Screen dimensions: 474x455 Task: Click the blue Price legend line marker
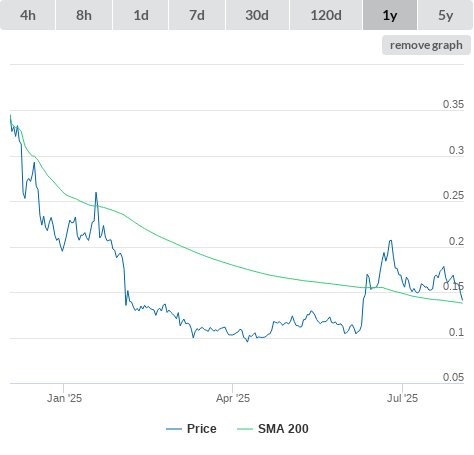tap(174, 429)
